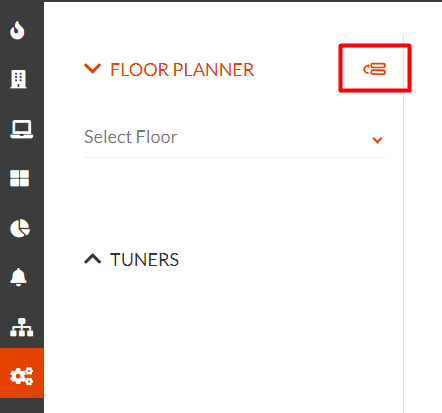Click the FLOOR PLANNER heading text

click(182, 70)
